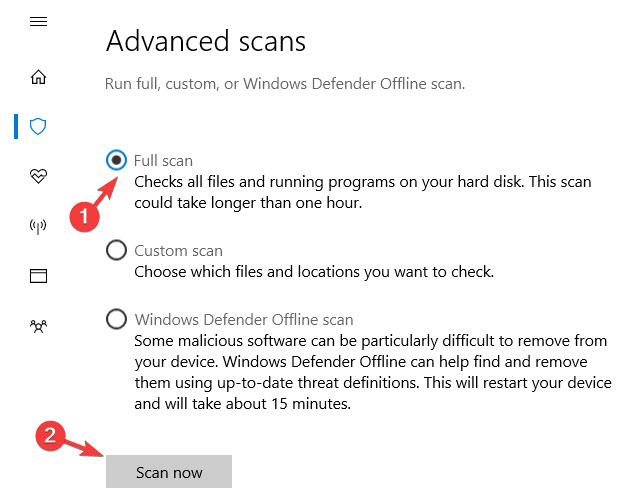
Task: Open the hamburger navigation menu
Action: coord(39,22)
